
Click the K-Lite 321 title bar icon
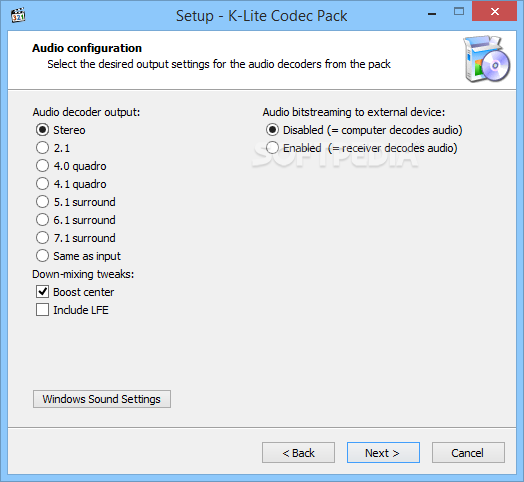click(x=18, y=15)
